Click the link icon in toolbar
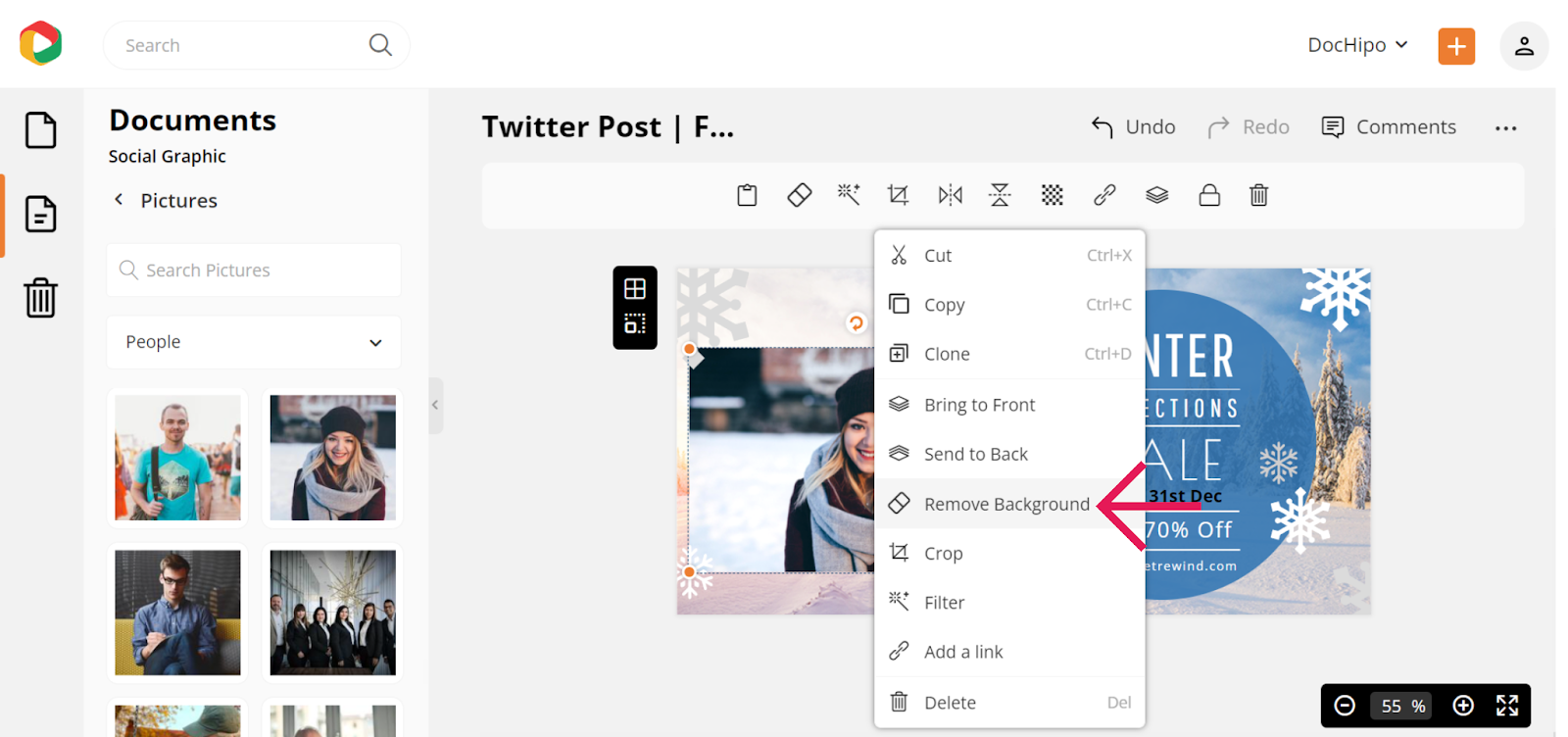This screenshot has height=737, width=1568. 1104,195
